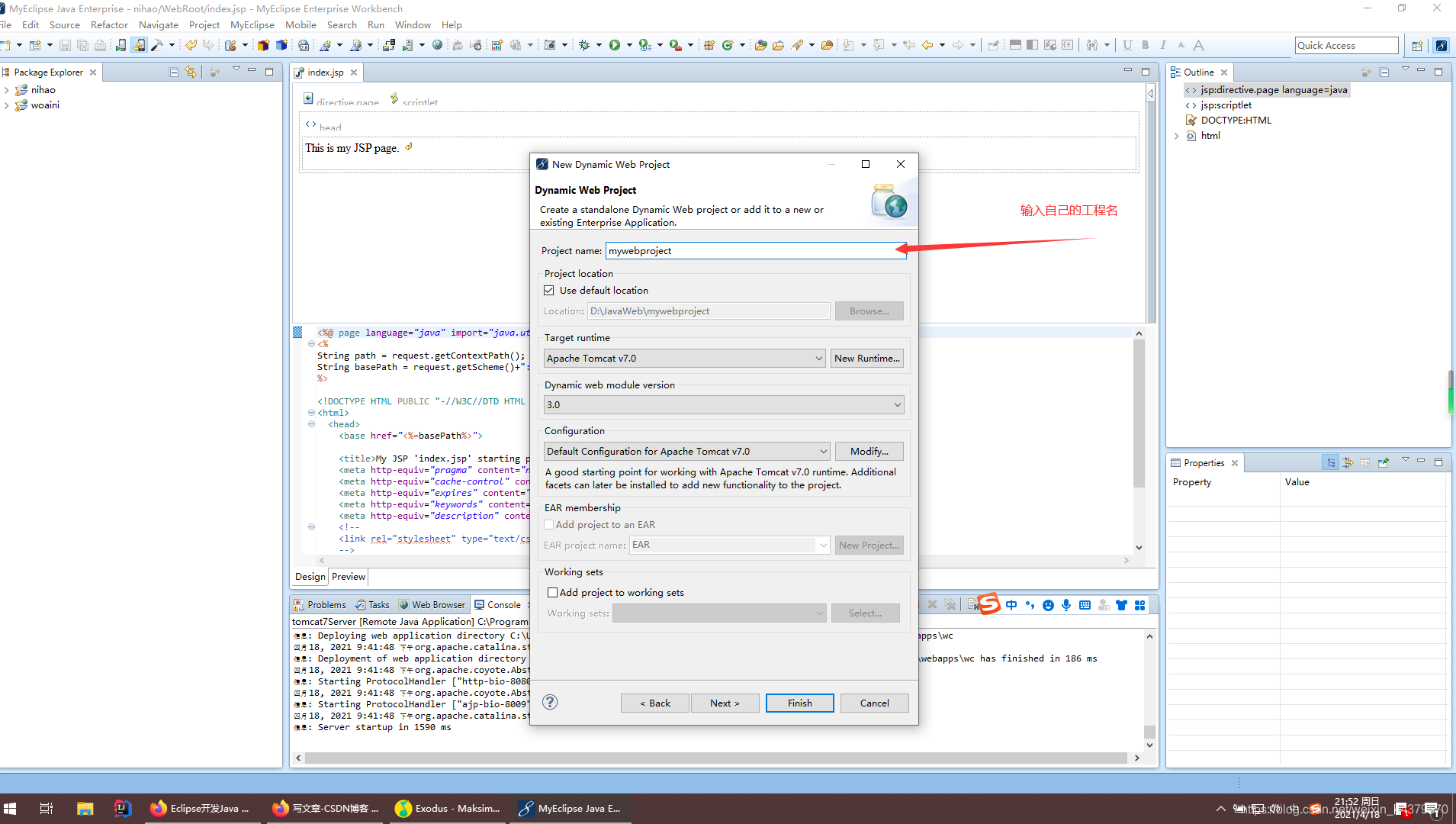Select jsp:scriptlet in the Outline
Viewport: 1456px width, 824px height.
tap(1226, 105)
